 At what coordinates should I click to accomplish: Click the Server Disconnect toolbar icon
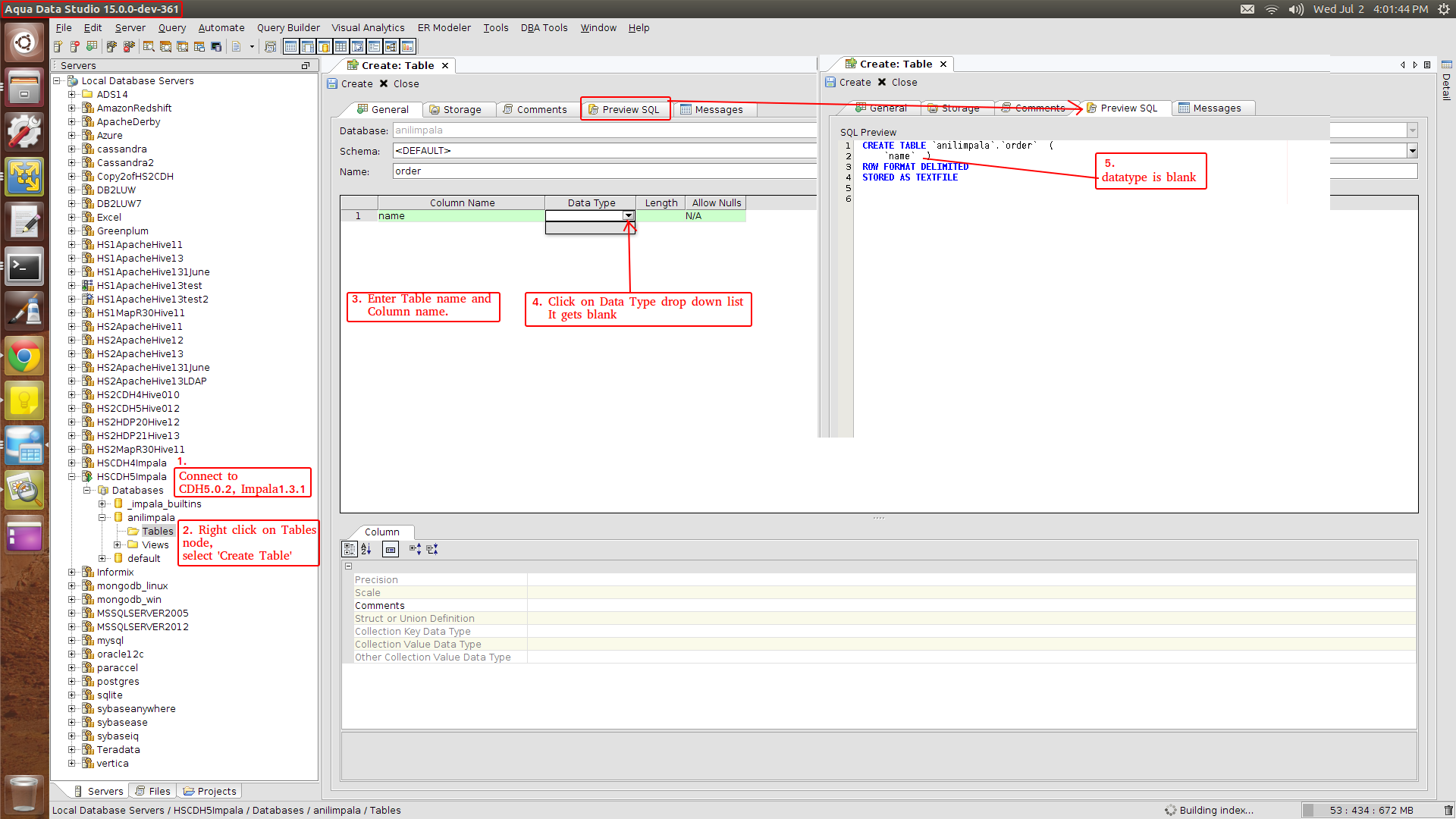click(x=129, y=47)
